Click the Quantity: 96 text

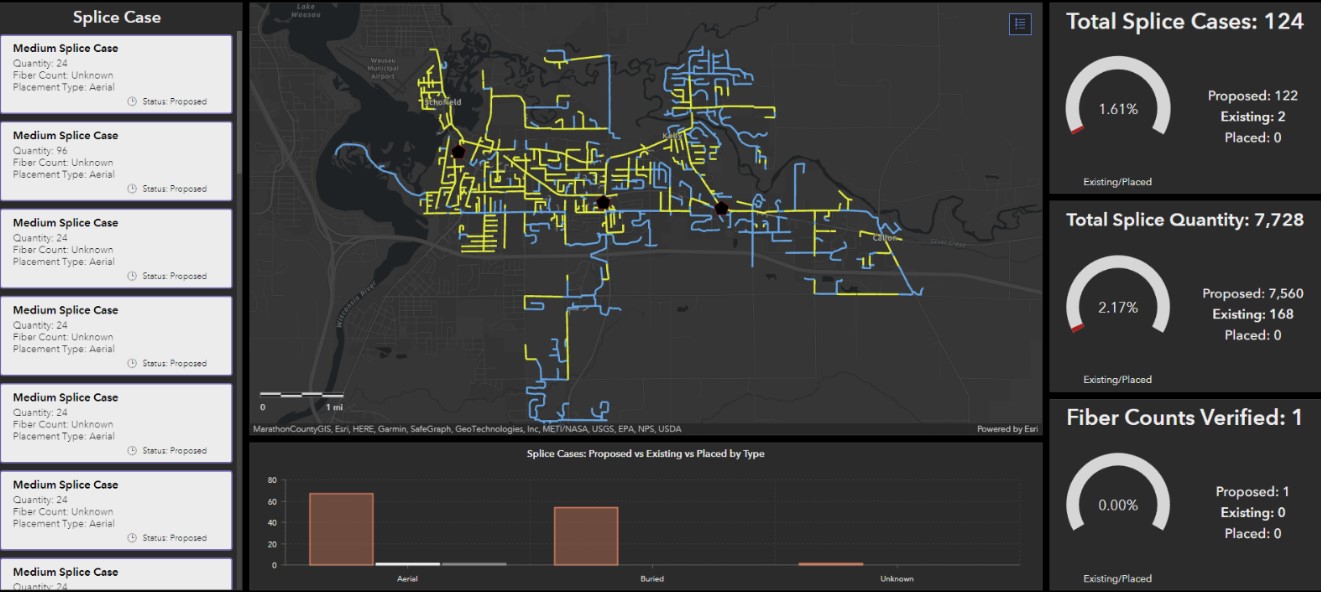click(40, 151)
